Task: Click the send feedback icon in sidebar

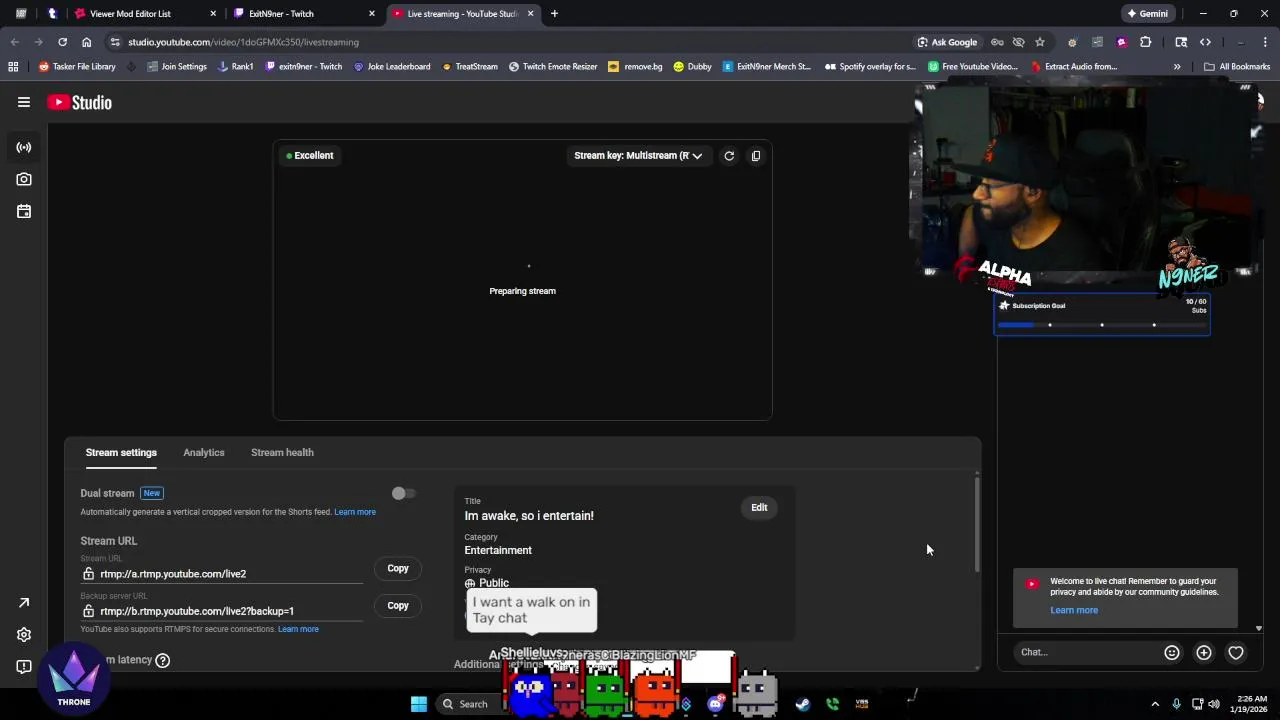Action: [24, 667]
